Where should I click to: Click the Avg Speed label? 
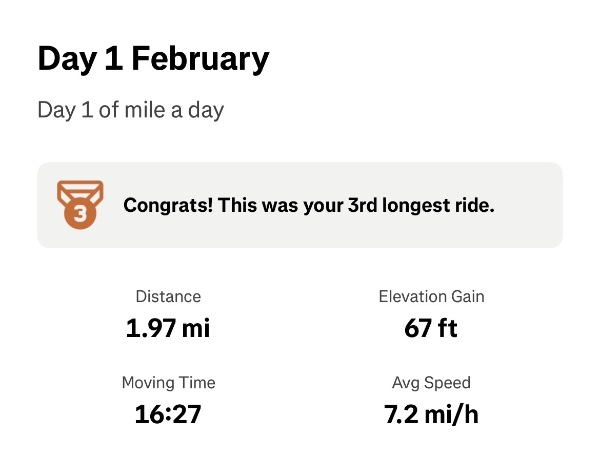pos(432,382)
